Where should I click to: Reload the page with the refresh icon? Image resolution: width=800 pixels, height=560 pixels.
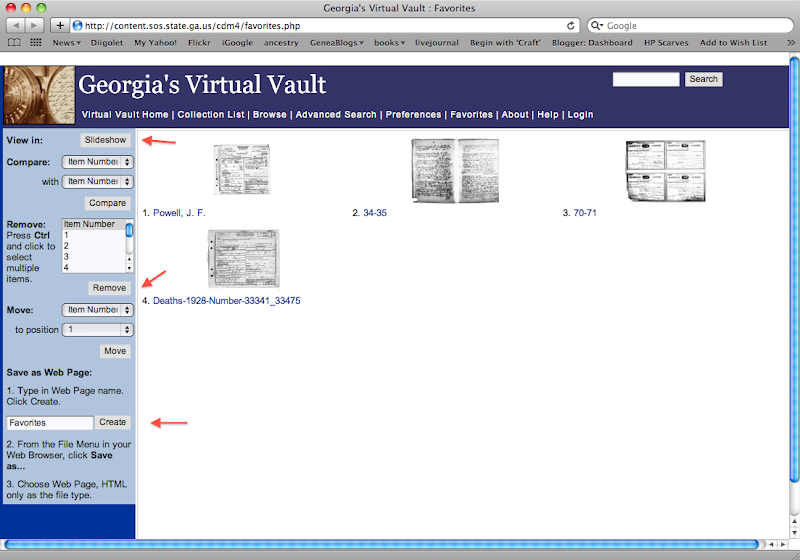point(570,26)
